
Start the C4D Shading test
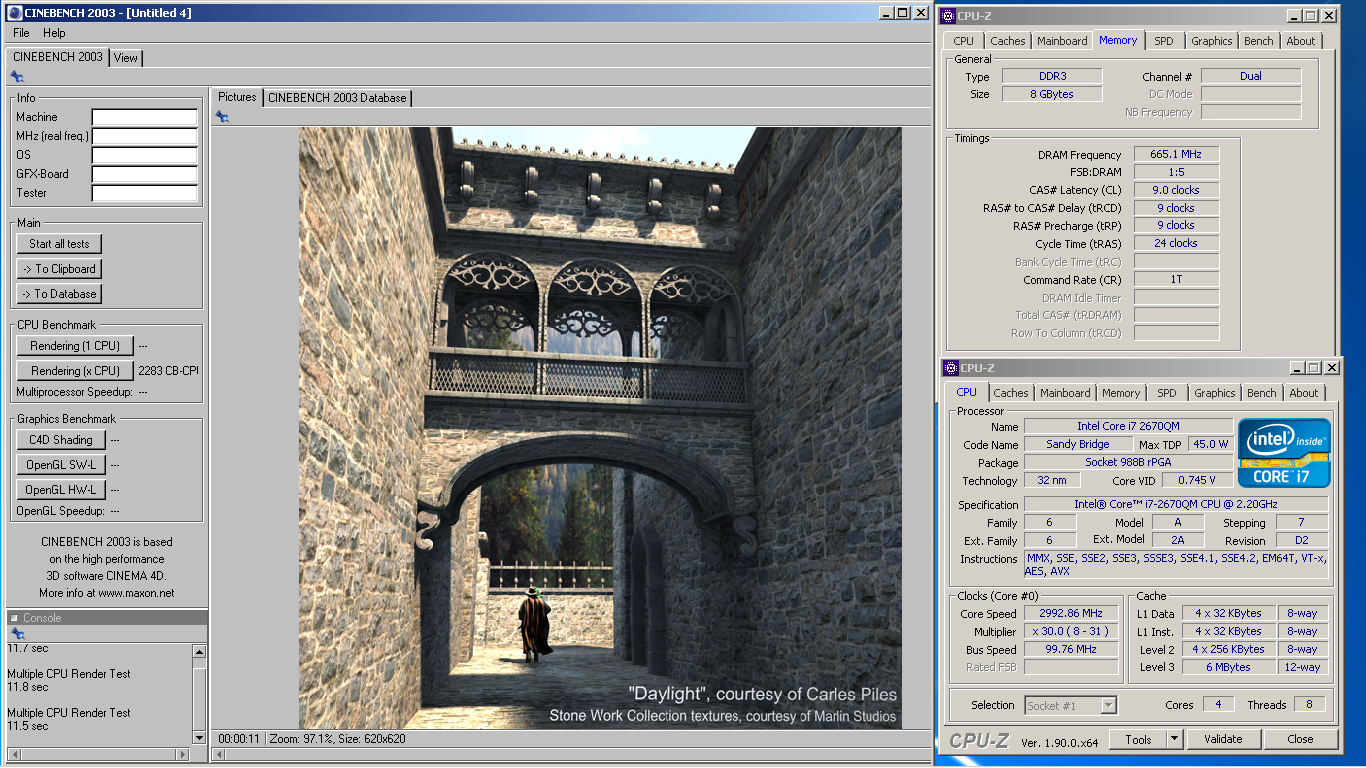(x=61, y=440)
